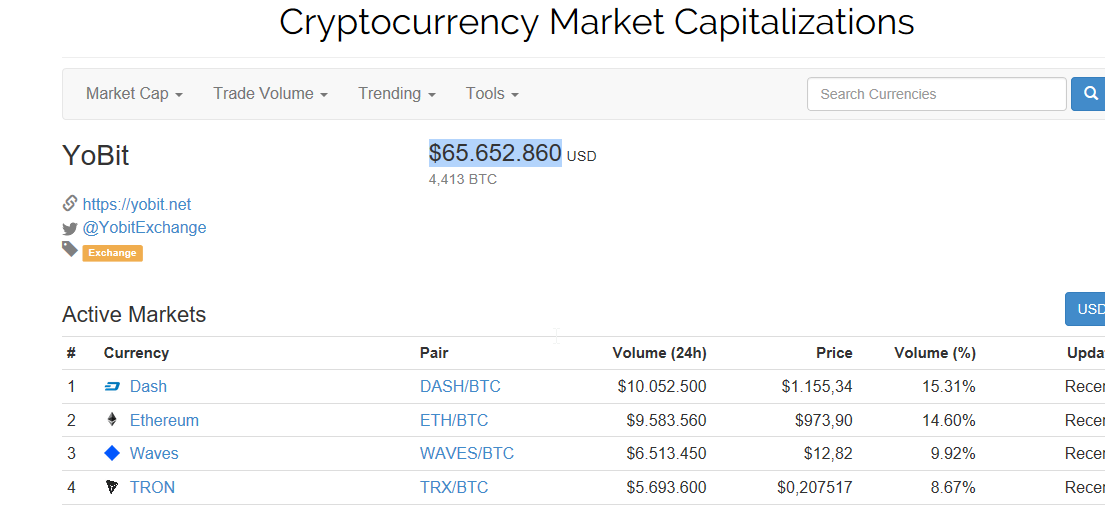Click the Dash coin logo icon
This screenshot has width=1105, height=510.
tap(112, 387)
